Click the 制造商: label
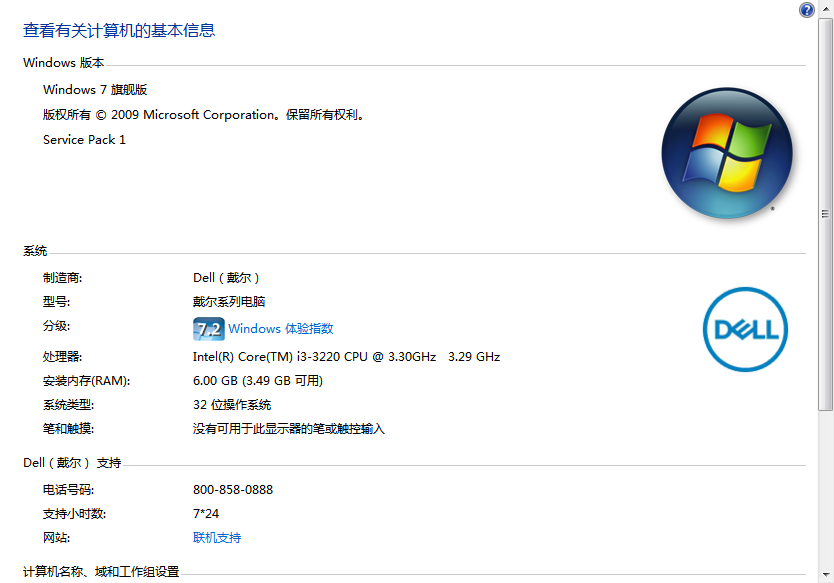 tap(63, 278)
